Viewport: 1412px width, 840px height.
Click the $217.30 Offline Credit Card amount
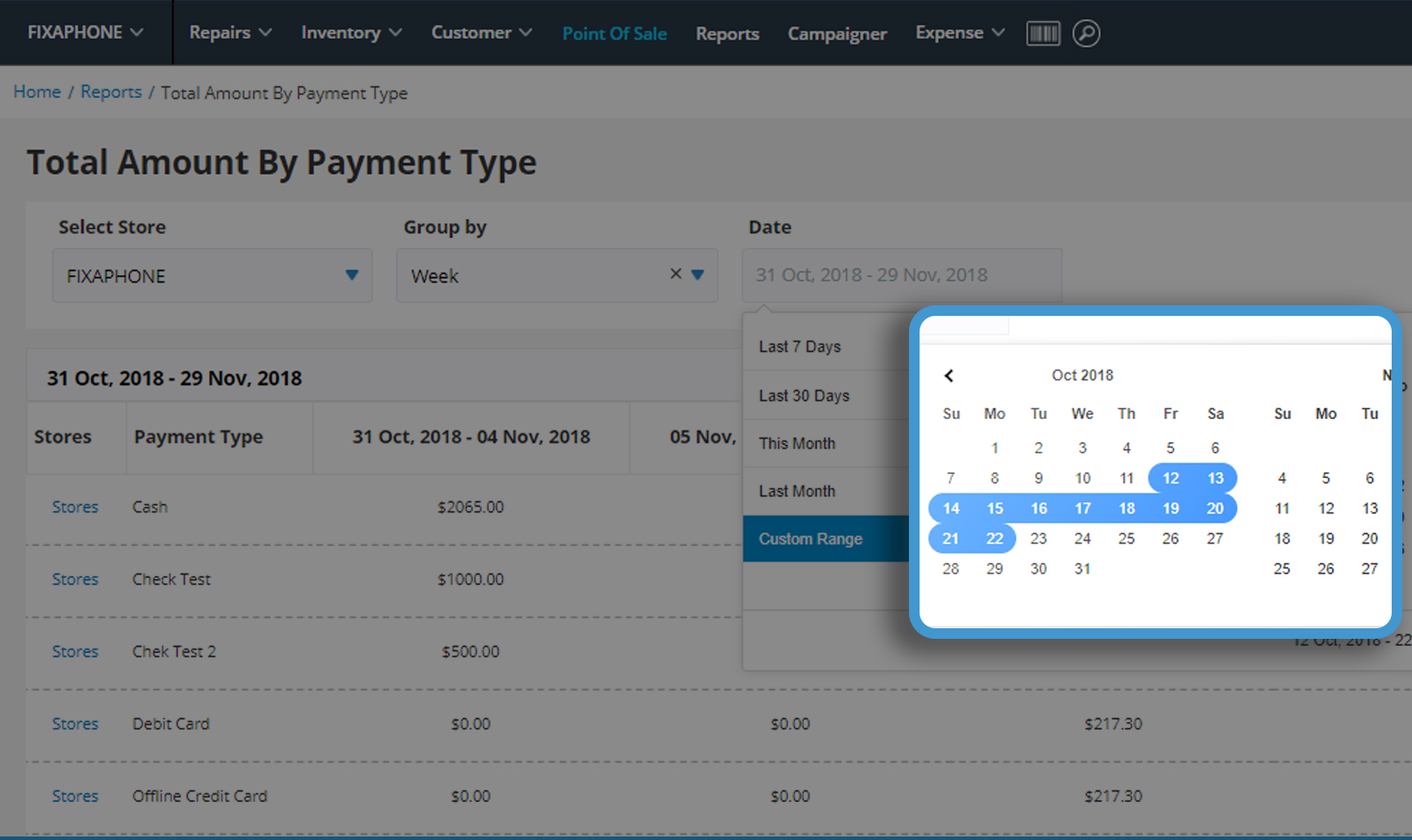pyautogui.click(x=1113, y=797)
